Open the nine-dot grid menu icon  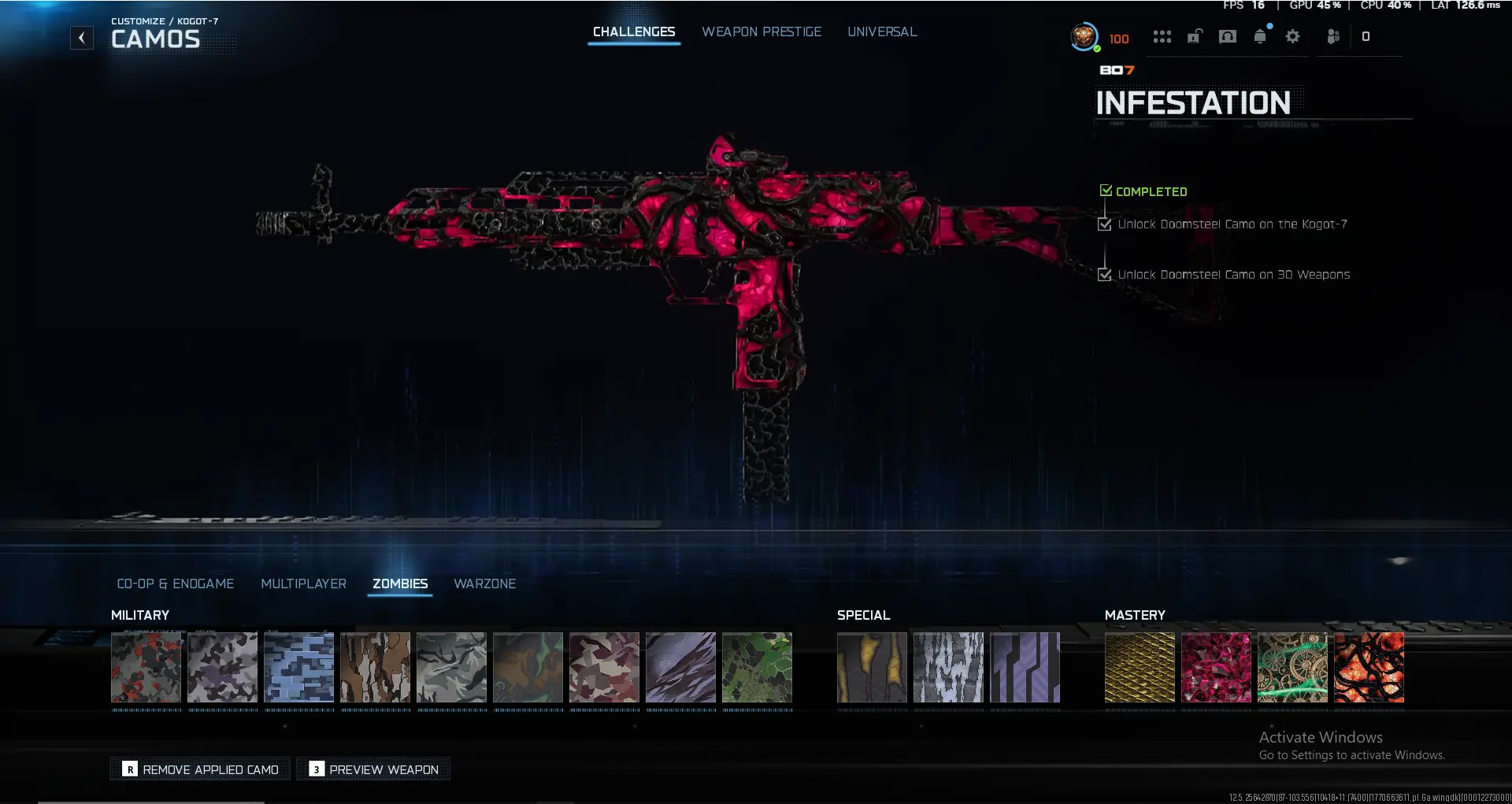(1162, 37)
